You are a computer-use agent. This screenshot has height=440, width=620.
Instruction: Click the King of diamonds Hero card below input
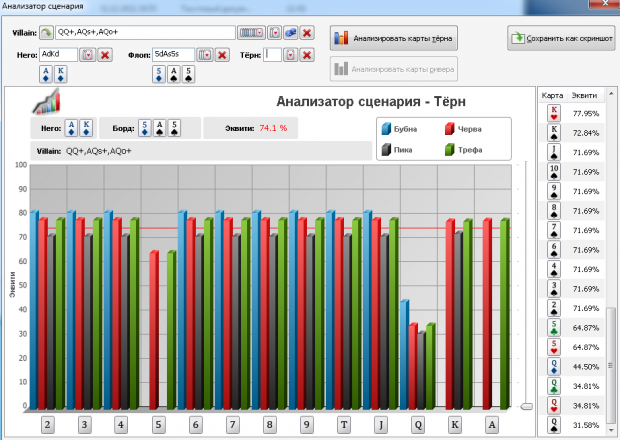coord(60,74)
